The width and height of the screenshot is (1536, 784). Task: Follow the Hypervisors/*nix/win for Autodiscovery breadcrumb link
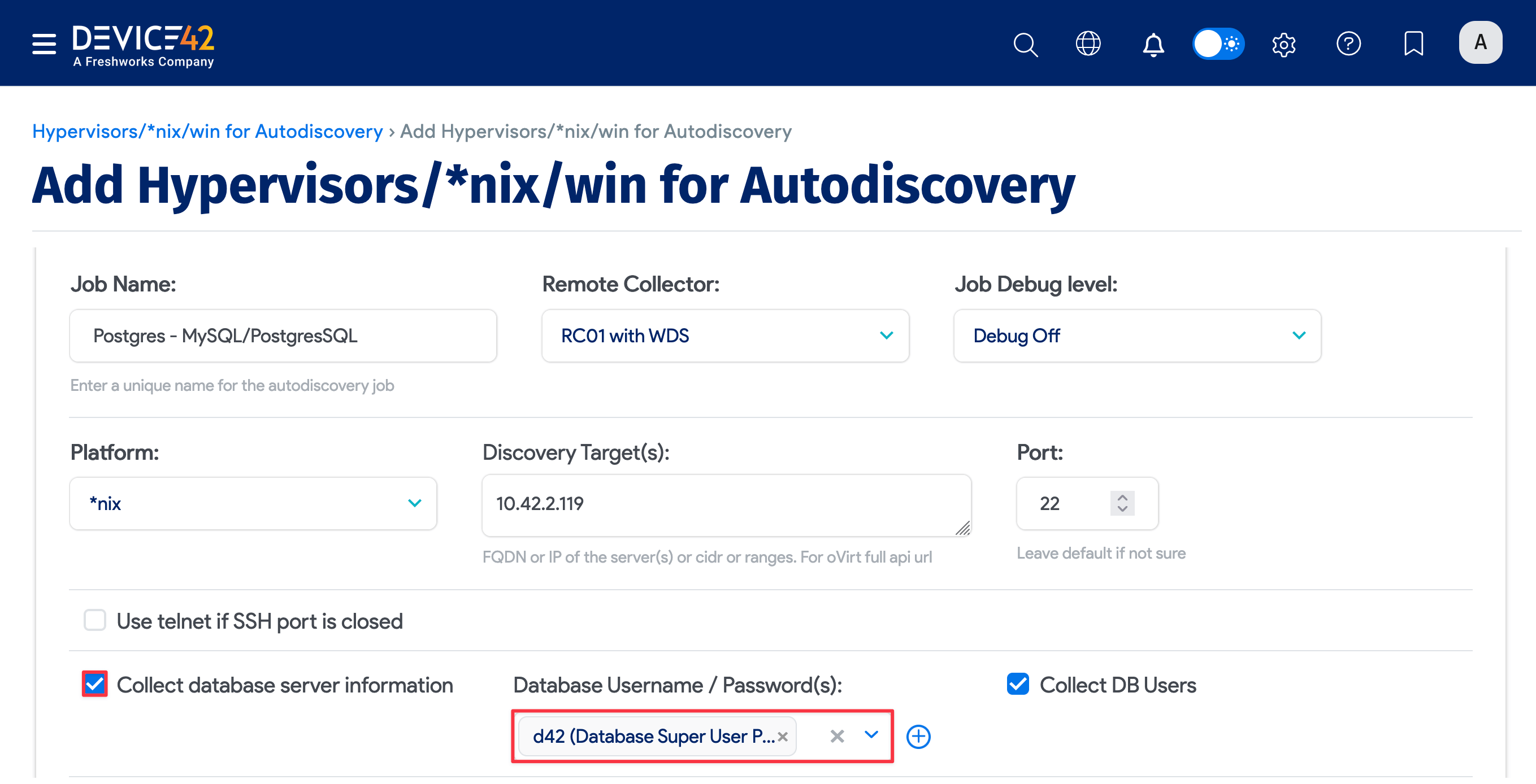[x=207, y=131]
